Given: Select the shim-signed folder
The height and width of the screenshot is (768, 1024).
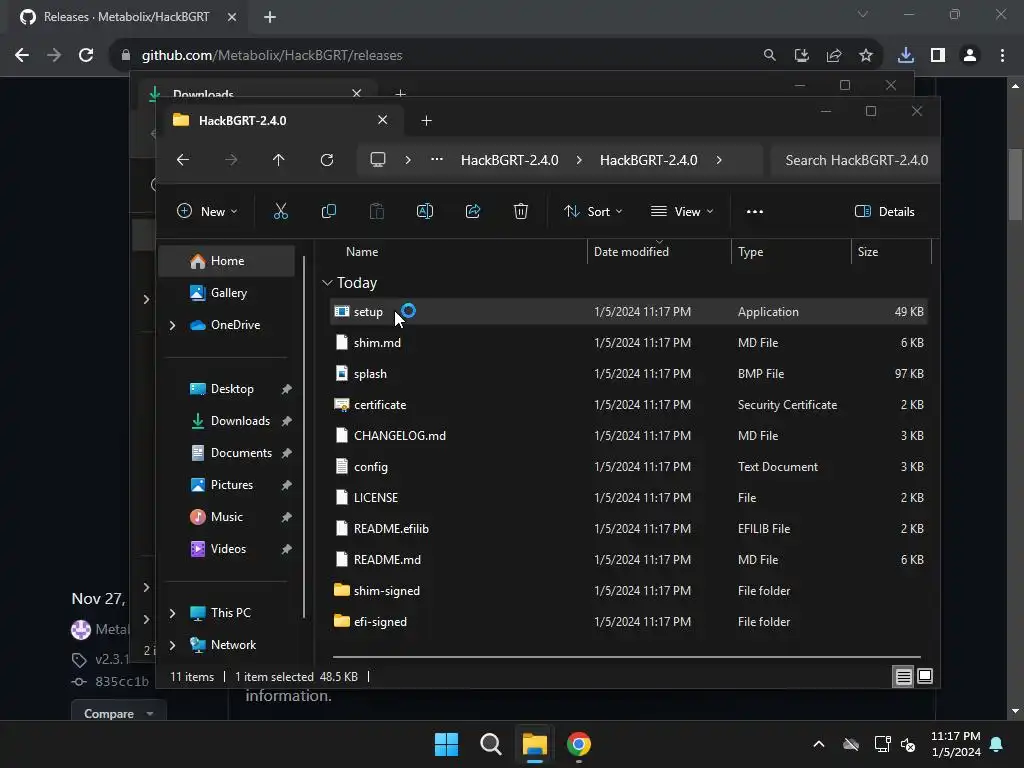Looking at the screenshot, I should (x=629, y=591).
